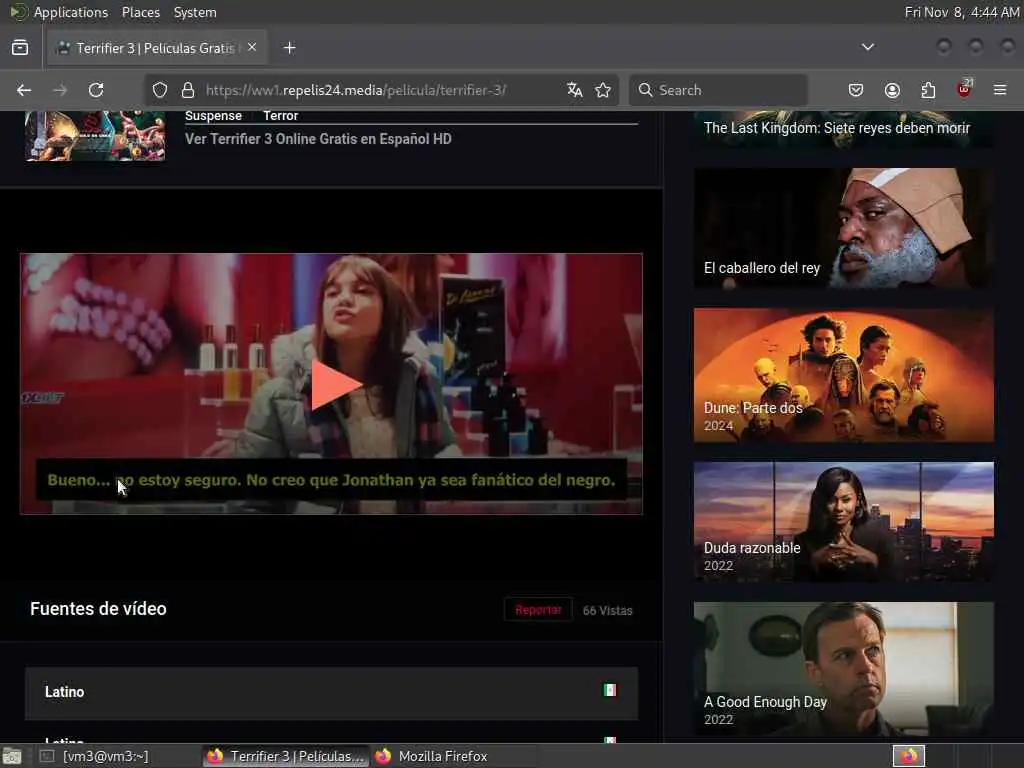1024x768 pixels.
Task: Open The Last Kingdom: Siete reyes deben morir
Action: point(844,129)
